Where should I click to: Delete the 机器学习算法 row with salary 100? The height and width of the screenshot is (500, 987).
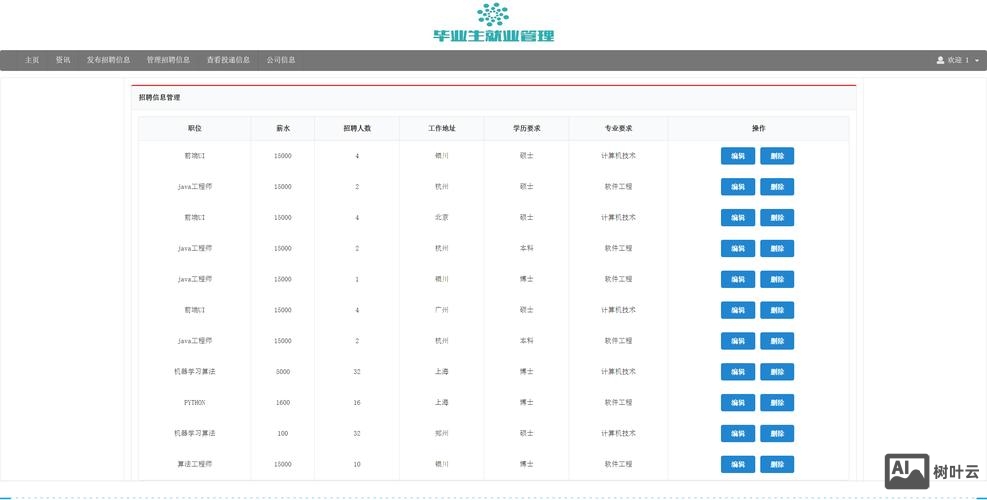[777, 434]
